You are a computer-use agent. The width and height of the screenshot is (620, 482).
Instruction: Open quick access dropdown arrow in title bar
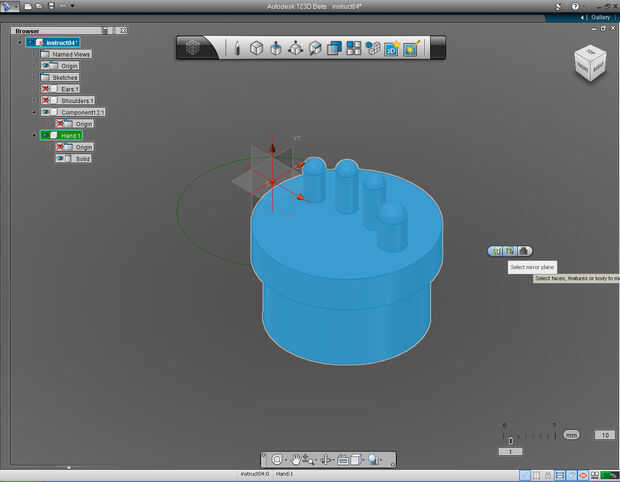pyautogui.click(x=72, y=6)
